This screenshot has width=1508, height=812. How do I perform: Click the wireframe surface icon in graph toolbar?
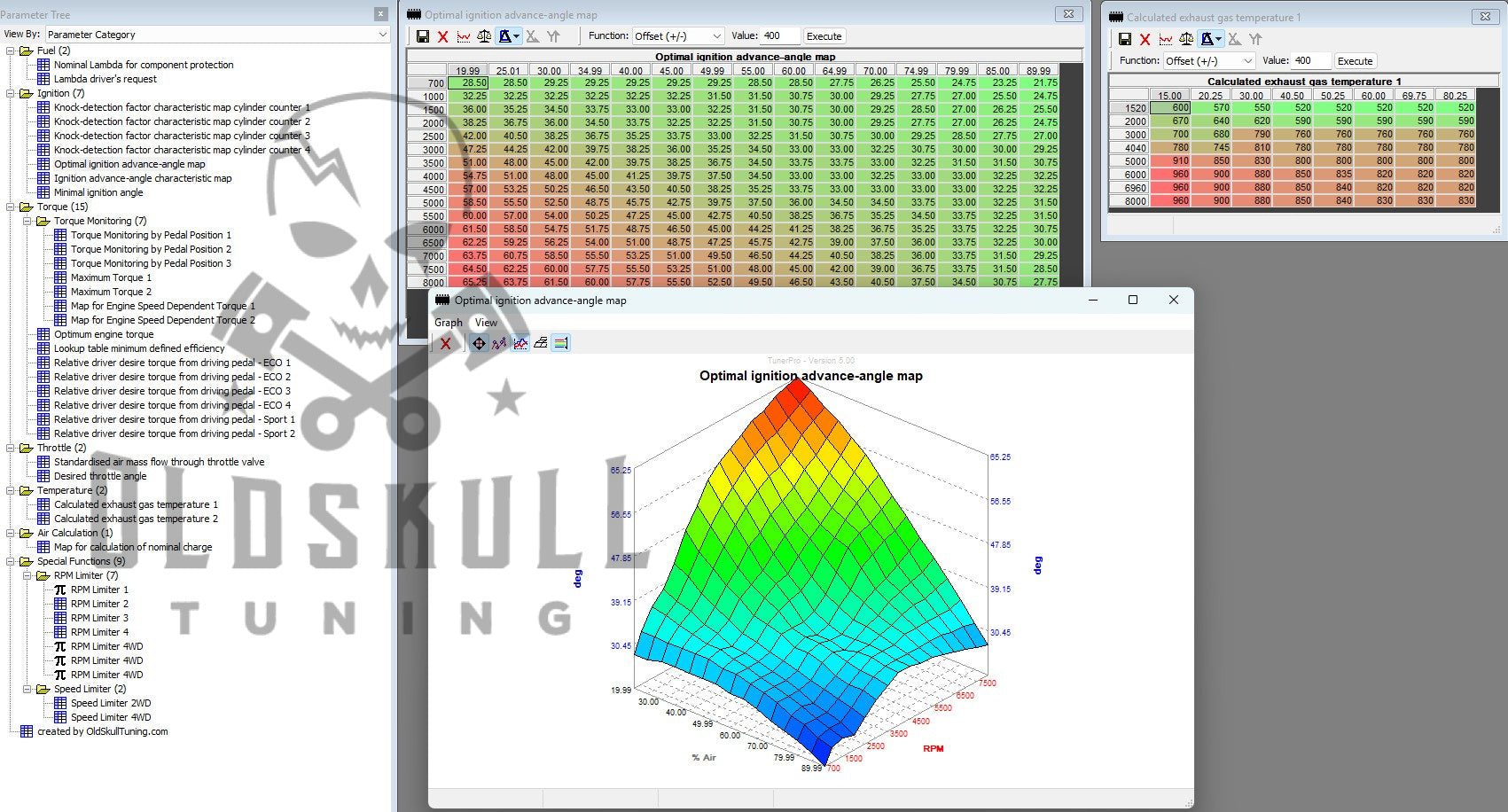click(541, 343)
